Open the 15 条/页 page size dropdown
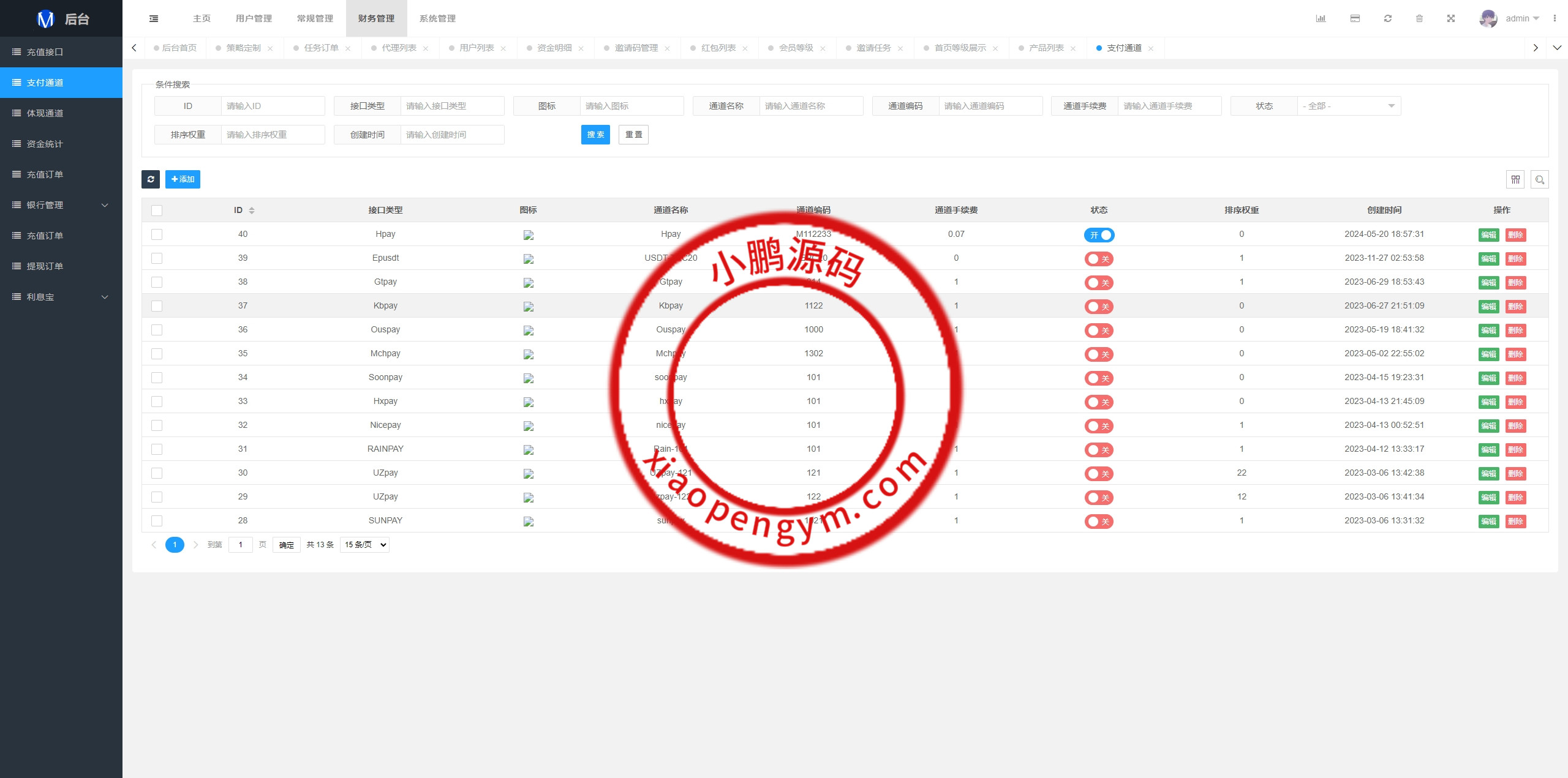This screenshot has width=1568, height=778. tap(365, 545)
